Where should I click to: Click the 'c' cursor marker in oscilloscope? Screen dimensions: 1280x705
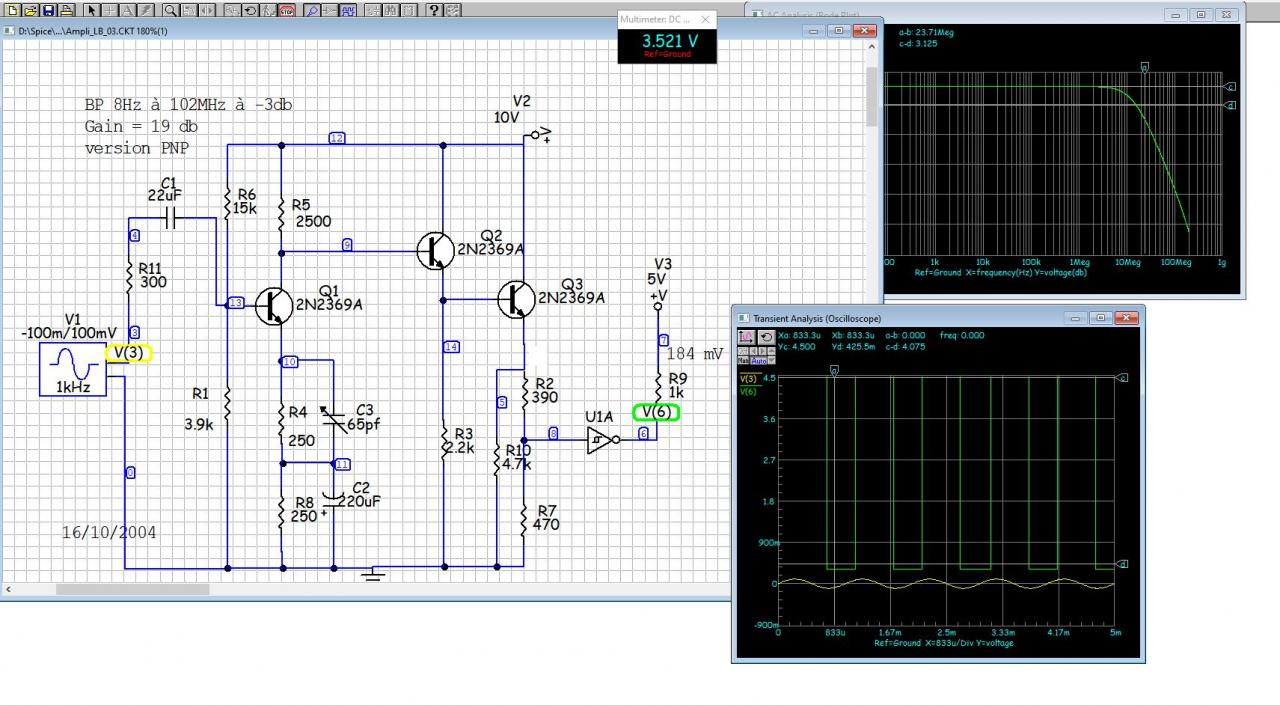pyautogui.click(x=1123, y=378)
